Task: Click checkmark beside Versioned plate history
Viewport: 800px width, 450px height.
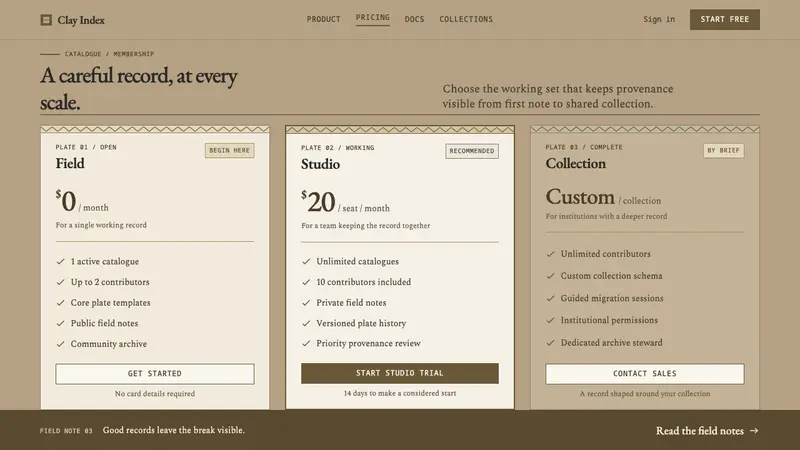Action: click(x=306, y=323)
